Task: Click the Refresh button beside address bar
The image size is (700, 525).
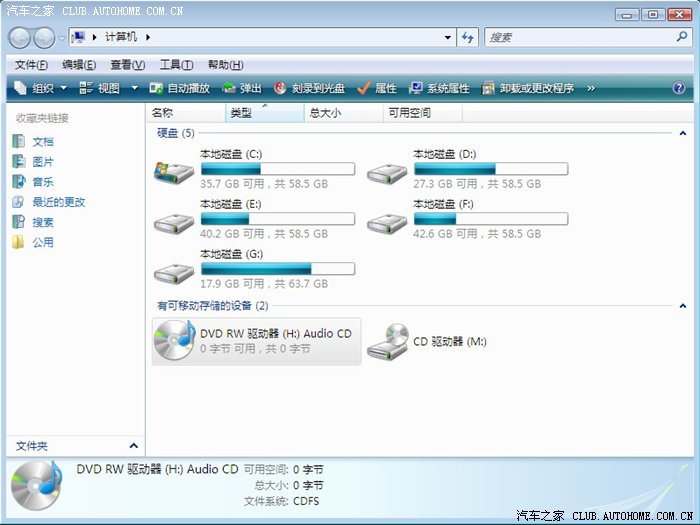Action: 467,38
